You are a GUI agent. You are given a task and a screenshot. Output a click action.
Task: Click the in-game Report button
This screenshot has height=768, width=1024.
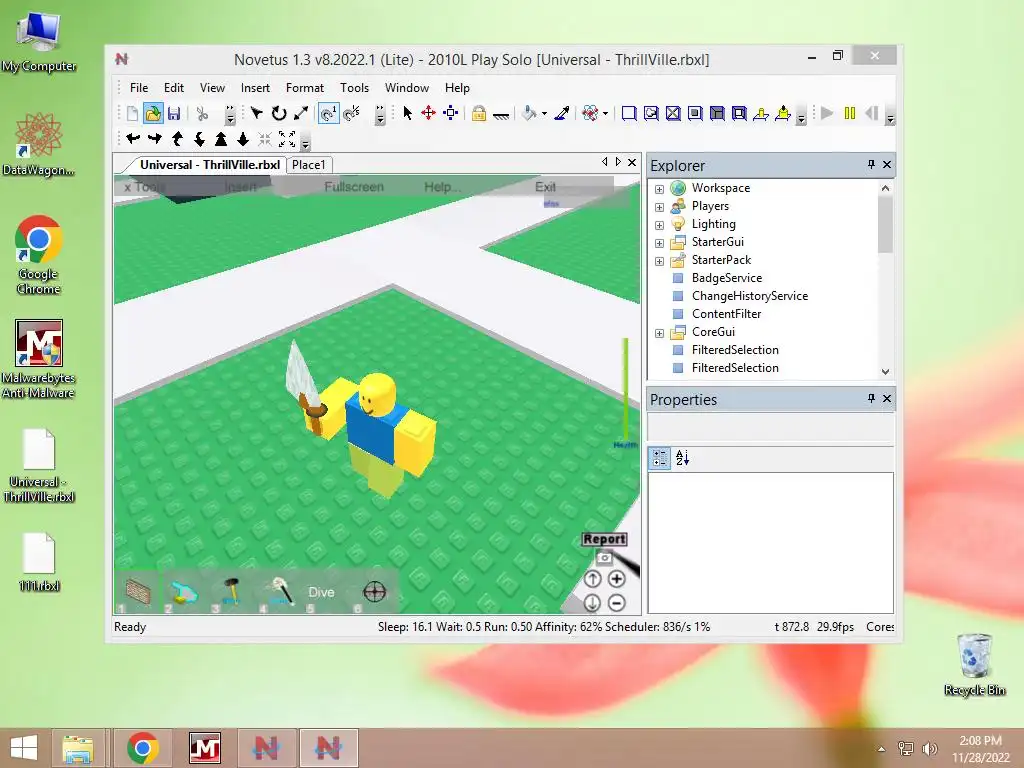pyautogui.click(x=605, y=539)
